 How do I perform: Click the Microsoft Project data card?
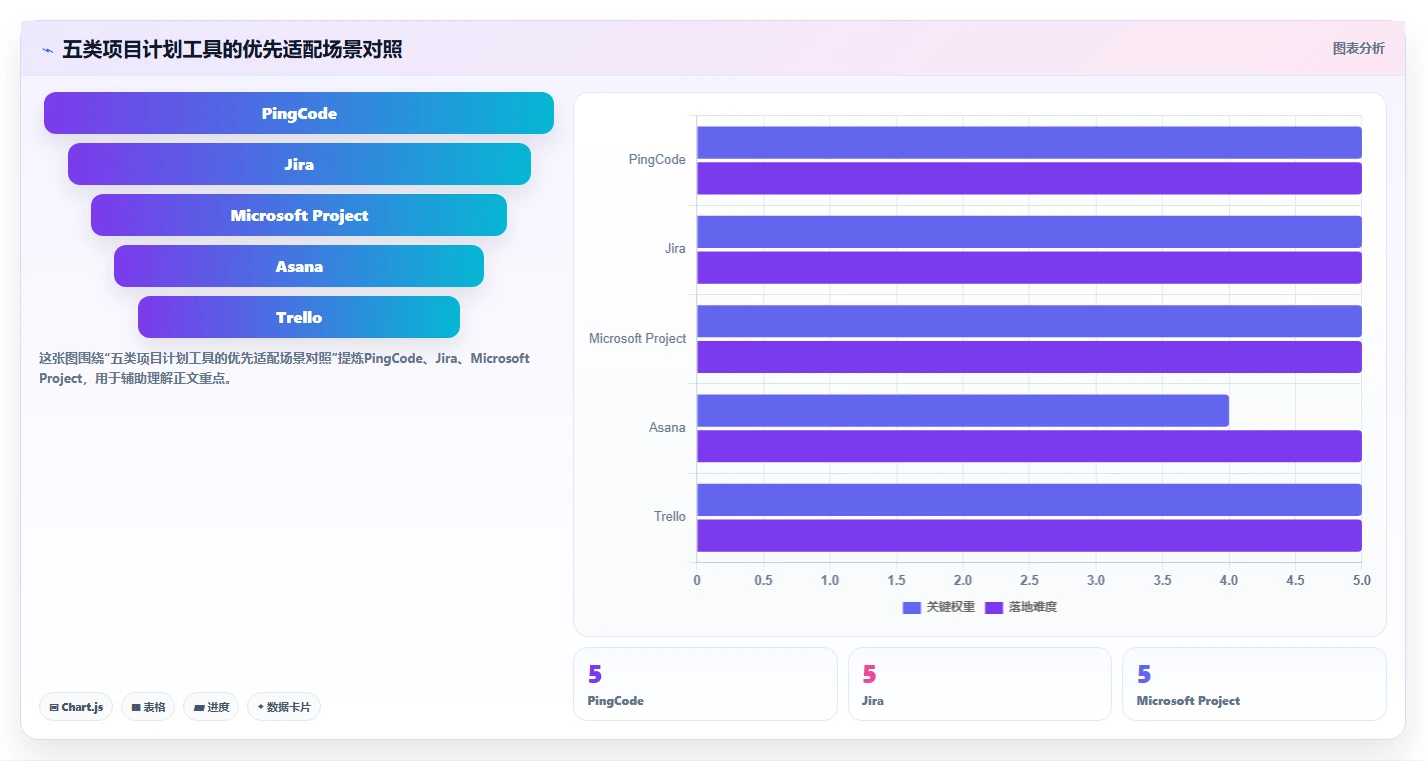(1254, 684)
